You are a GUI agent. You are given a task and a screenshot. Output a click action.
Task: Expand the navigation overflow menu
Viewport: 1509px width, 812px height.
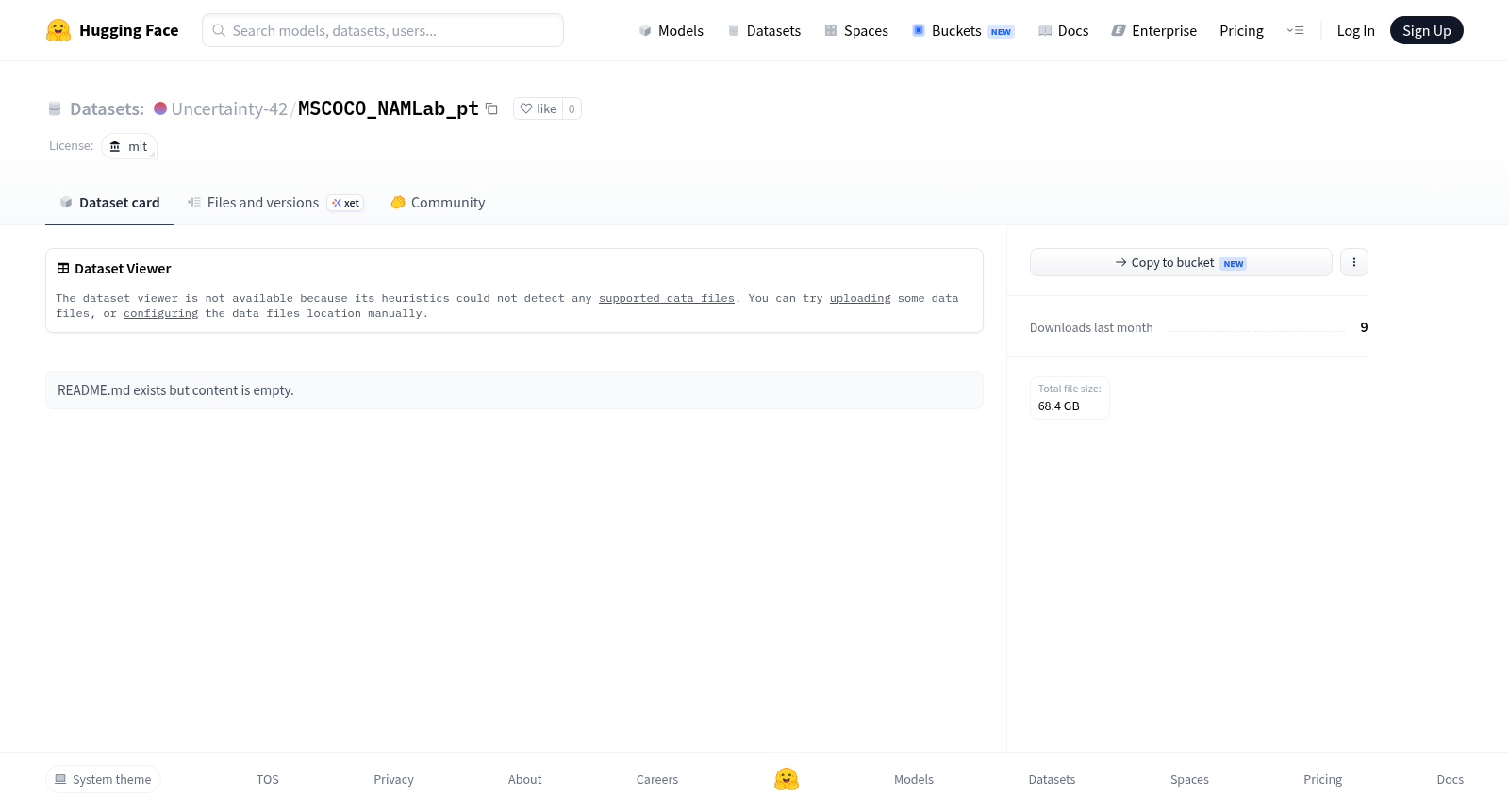point(1295,30)
